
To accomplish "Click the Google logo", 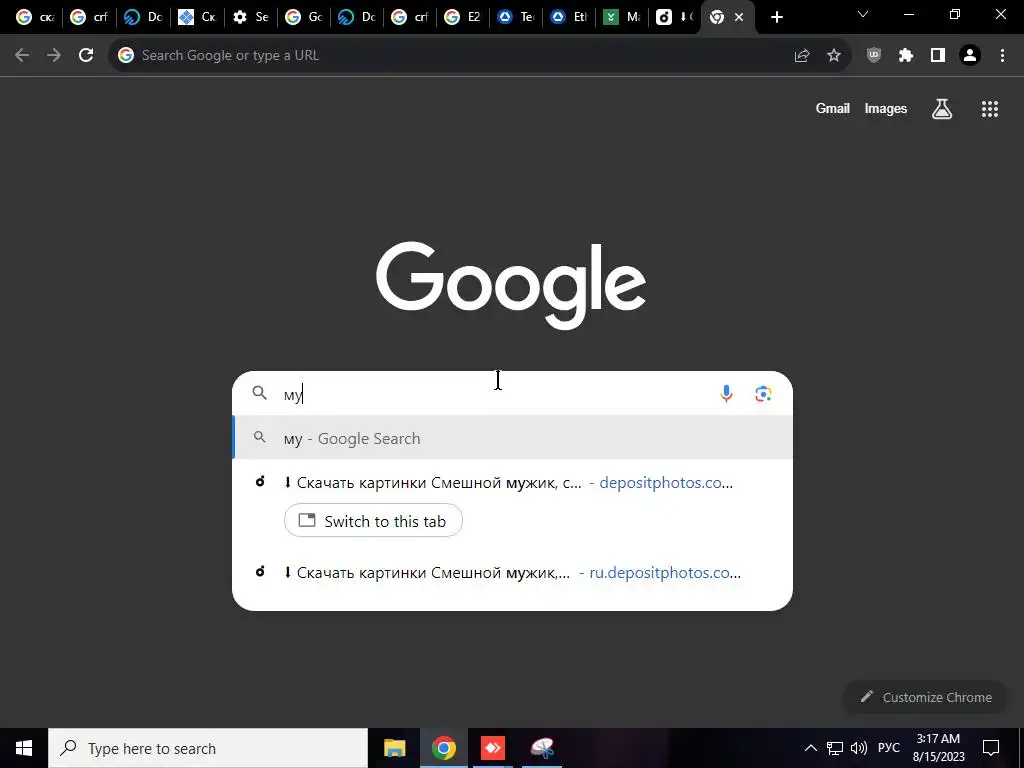I will pyautogui.click(x=511, y=285).
